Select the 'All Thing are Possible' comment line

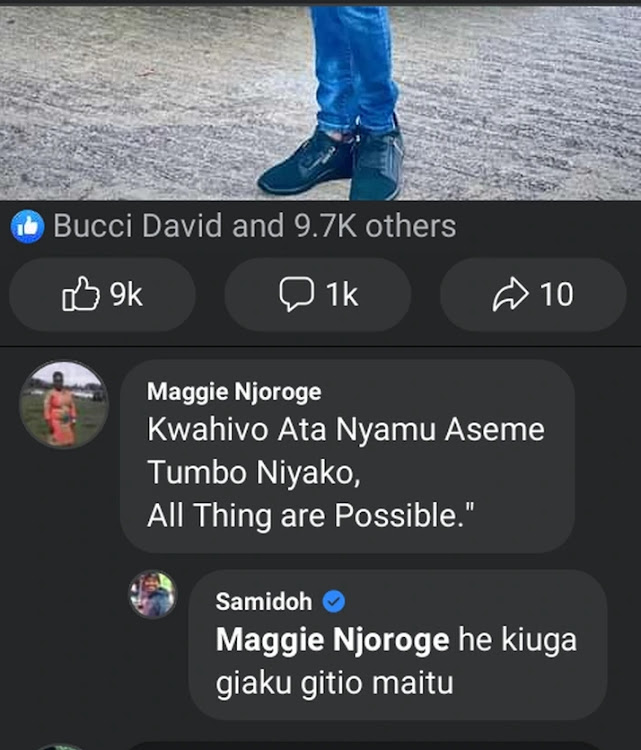tap(311, 516)
